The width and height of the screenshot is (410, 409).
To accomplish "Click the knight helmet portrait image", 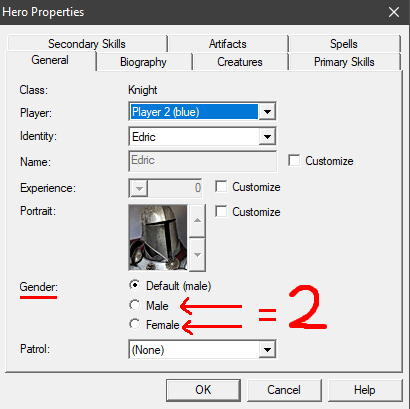I will (x=158, y=237).
